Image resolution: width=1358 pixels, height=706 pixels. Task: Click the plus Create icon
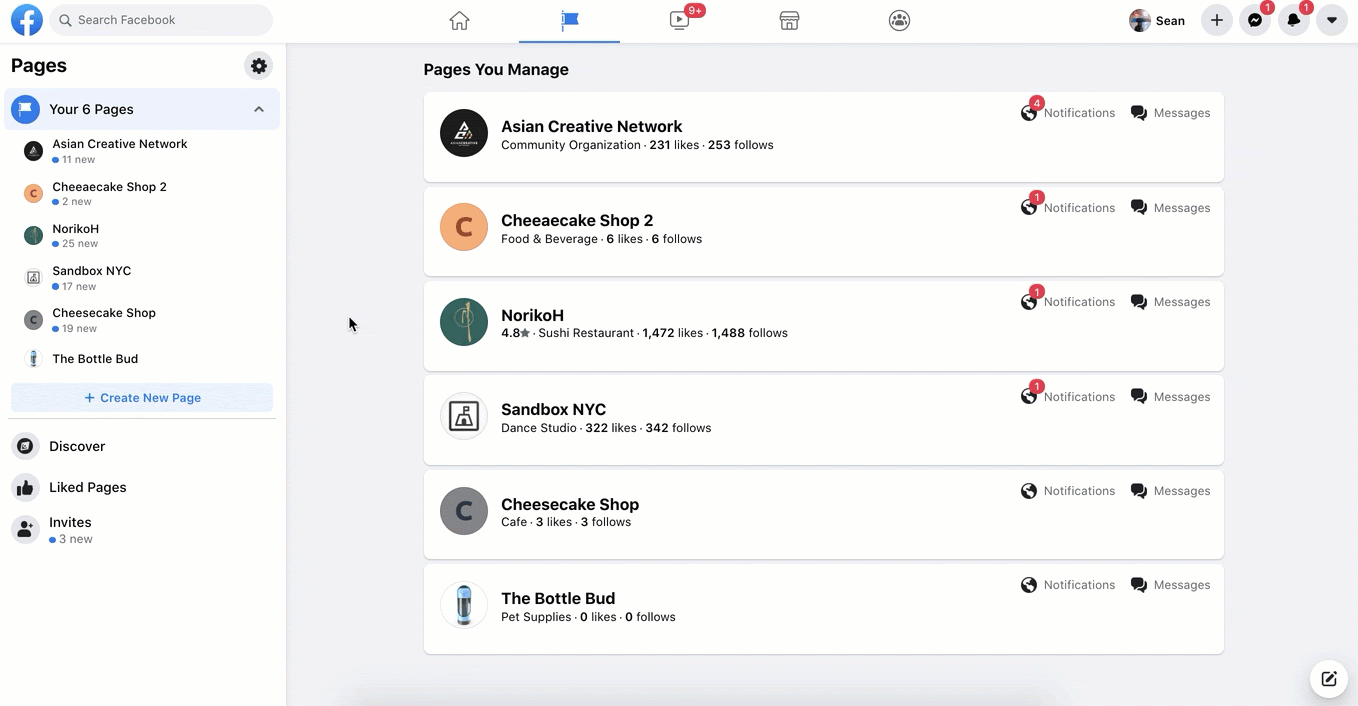1216,20
